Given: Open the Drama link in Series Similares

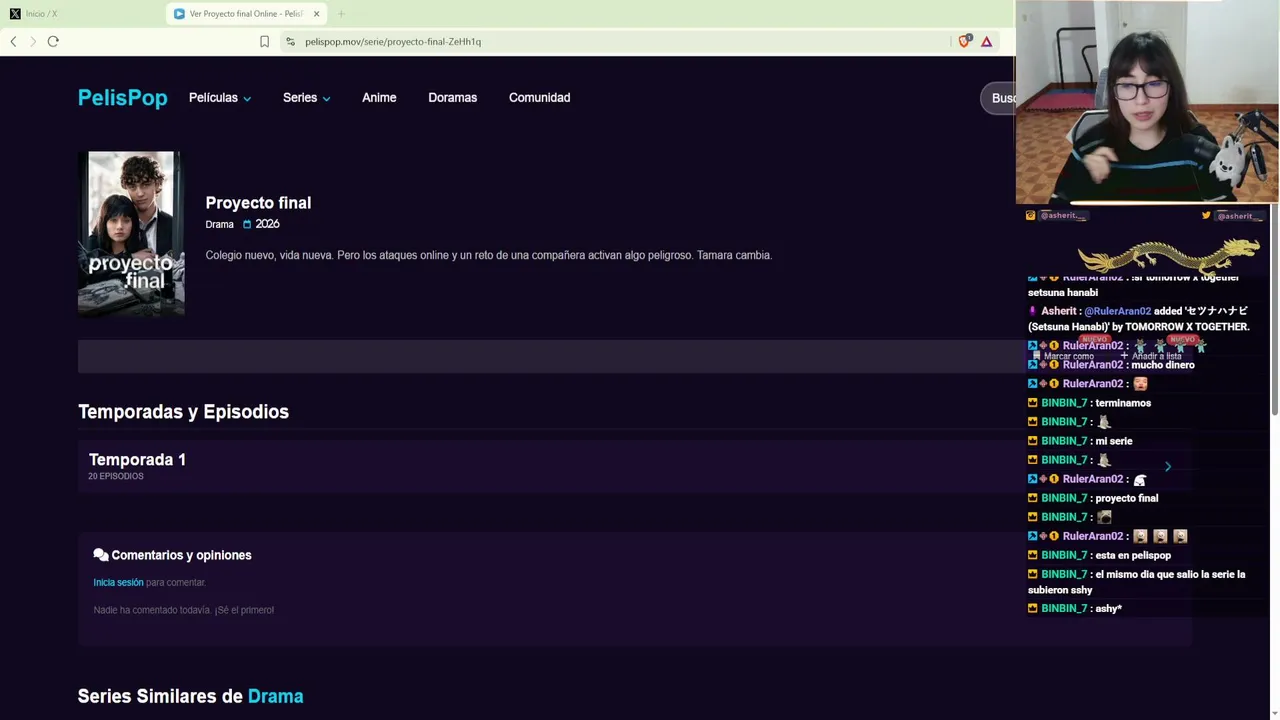Looking at the screenshot, I should tap(275, 696).
